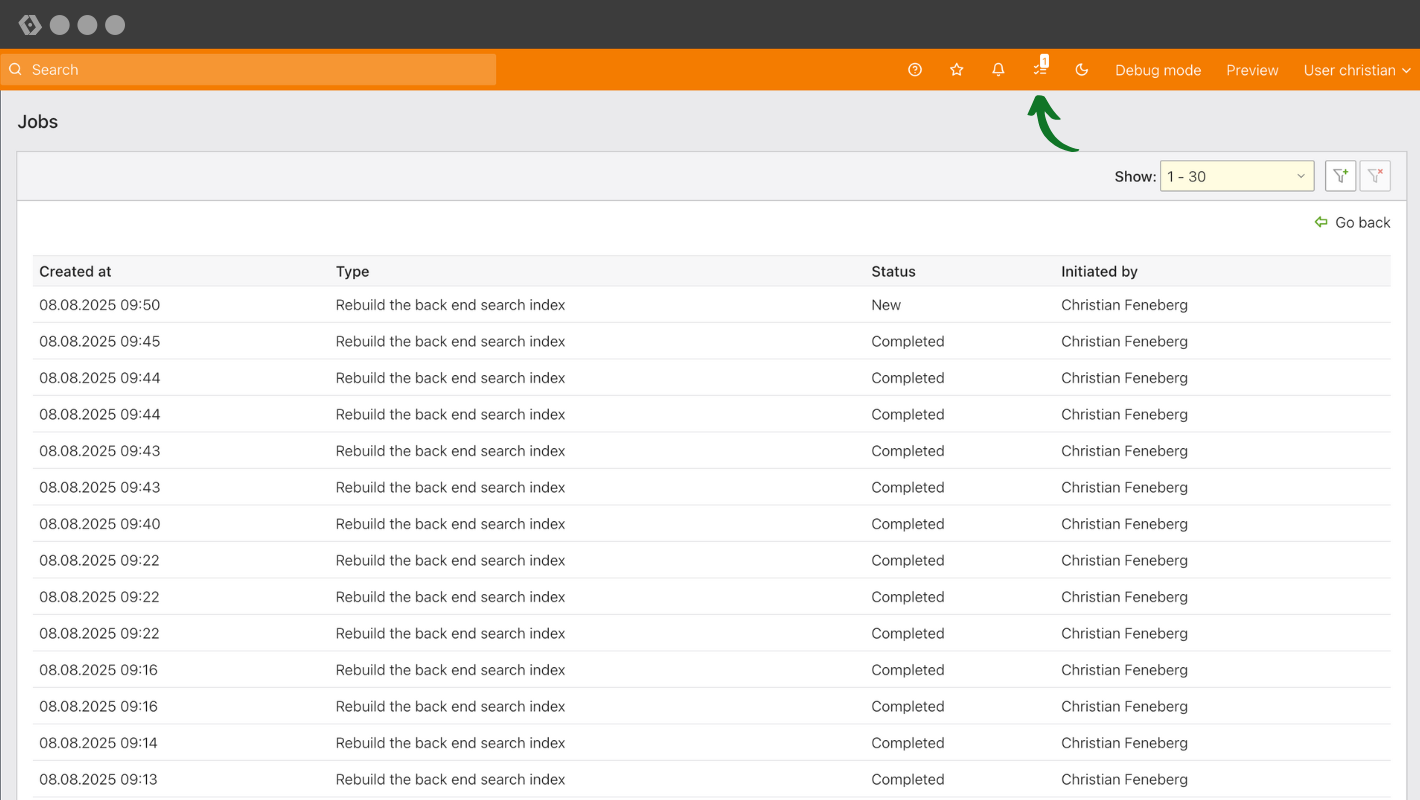Click the Status column header
Screen dimensions: 1420x800
[x=893, y=272]
